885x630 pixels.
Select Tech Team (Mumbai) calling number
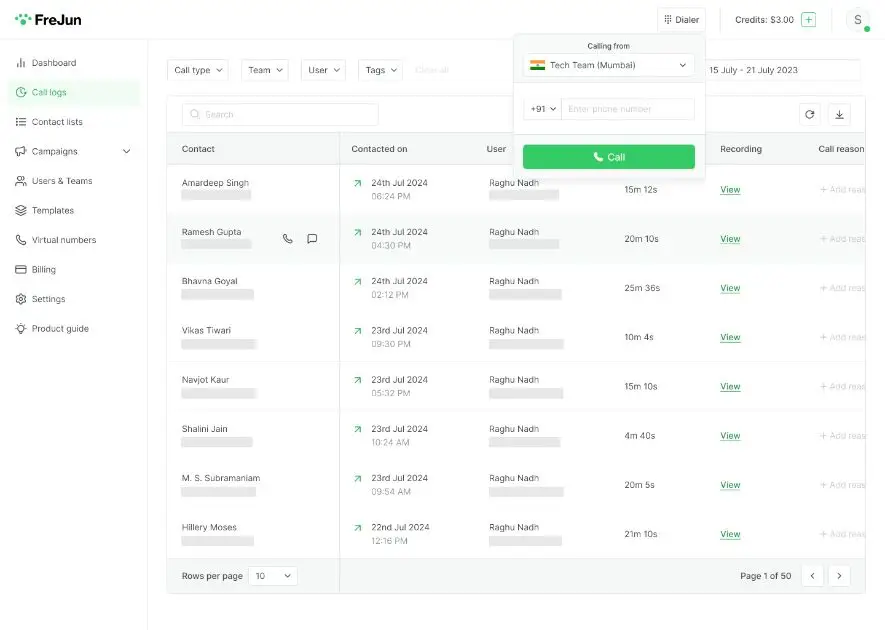coord(608,65)
